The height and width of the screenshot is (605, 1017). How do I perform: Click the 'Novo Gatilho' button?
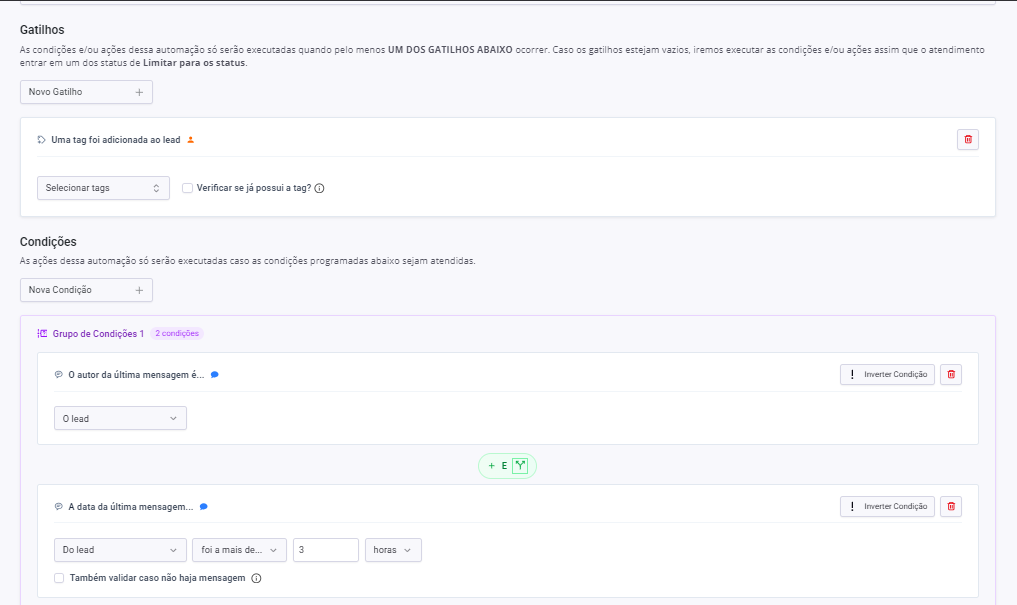coord(86,92)
